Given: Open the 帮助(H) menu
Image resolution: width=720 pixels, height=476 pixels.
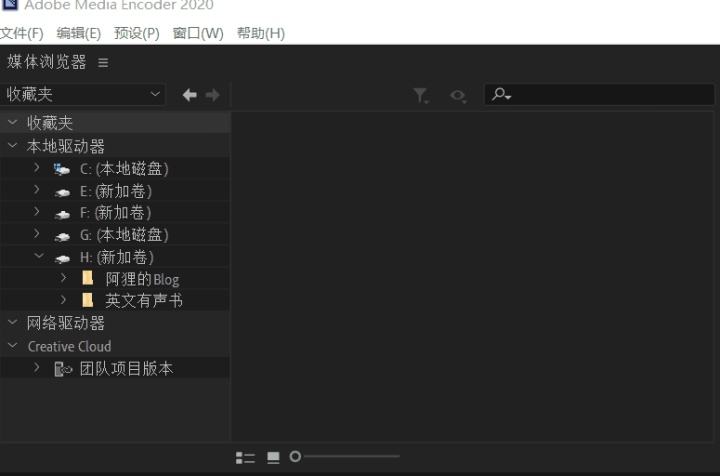Looking at the screenshot, I should point(261,33).
